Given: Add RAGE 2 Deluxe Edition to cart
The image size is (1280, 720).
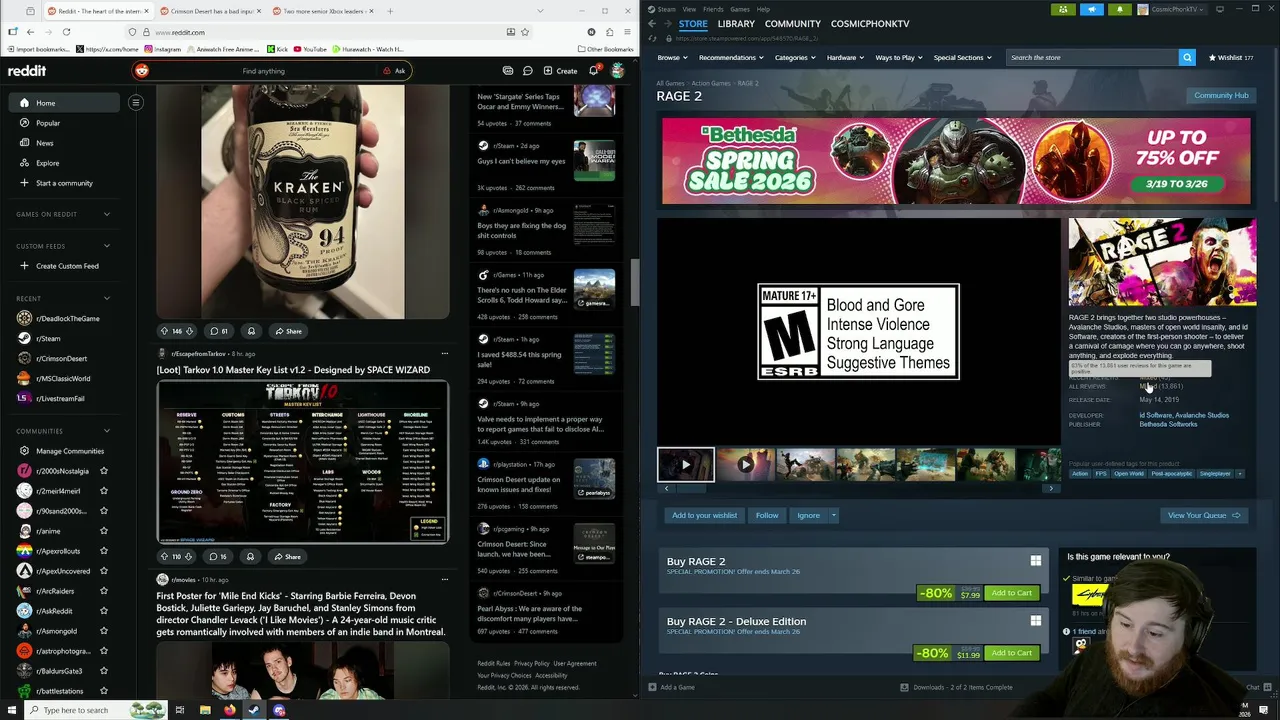Looking at the screenshot, I should coord(1011,653).
